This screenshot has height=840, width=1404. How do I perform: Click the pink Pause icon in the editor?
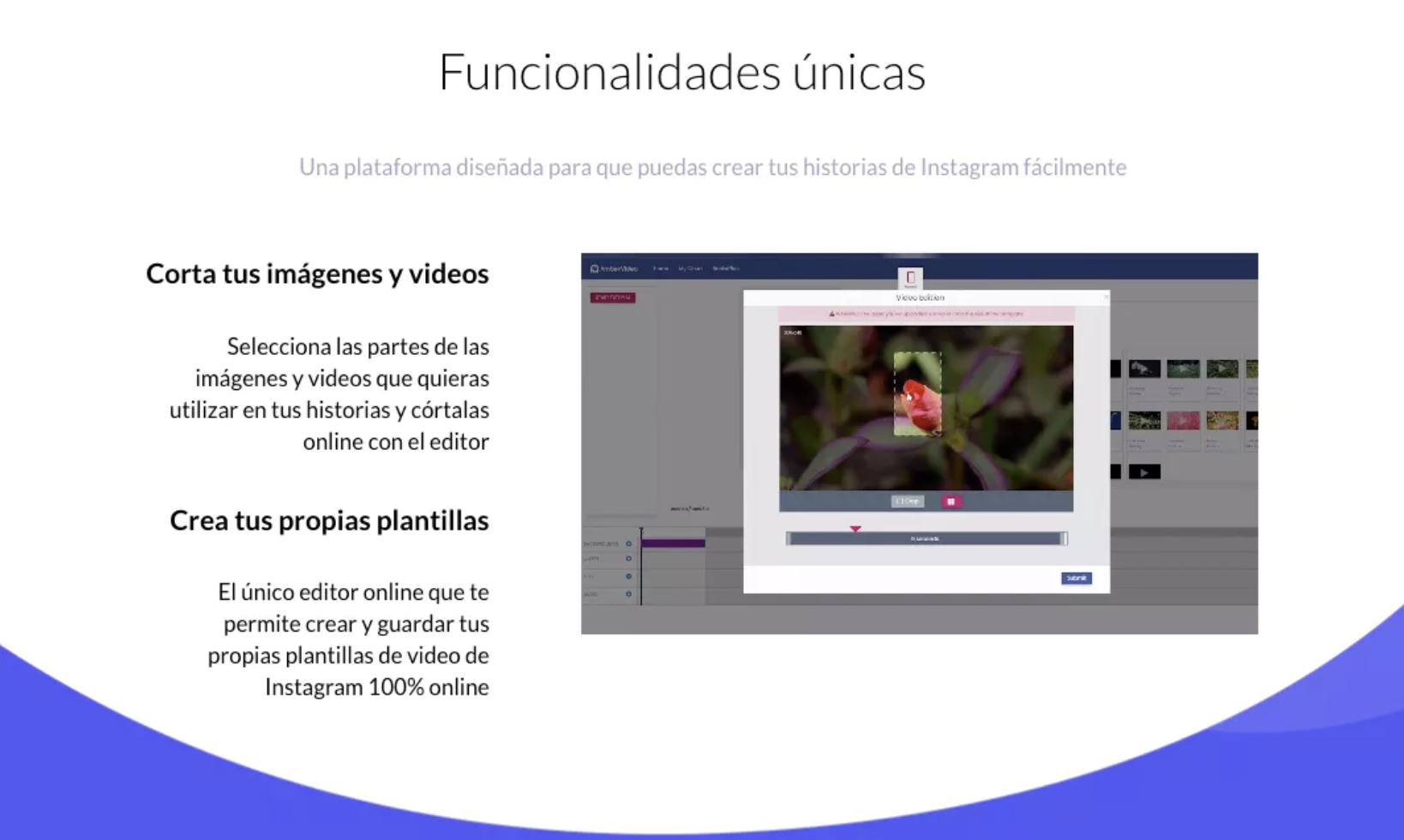point(951,501)
